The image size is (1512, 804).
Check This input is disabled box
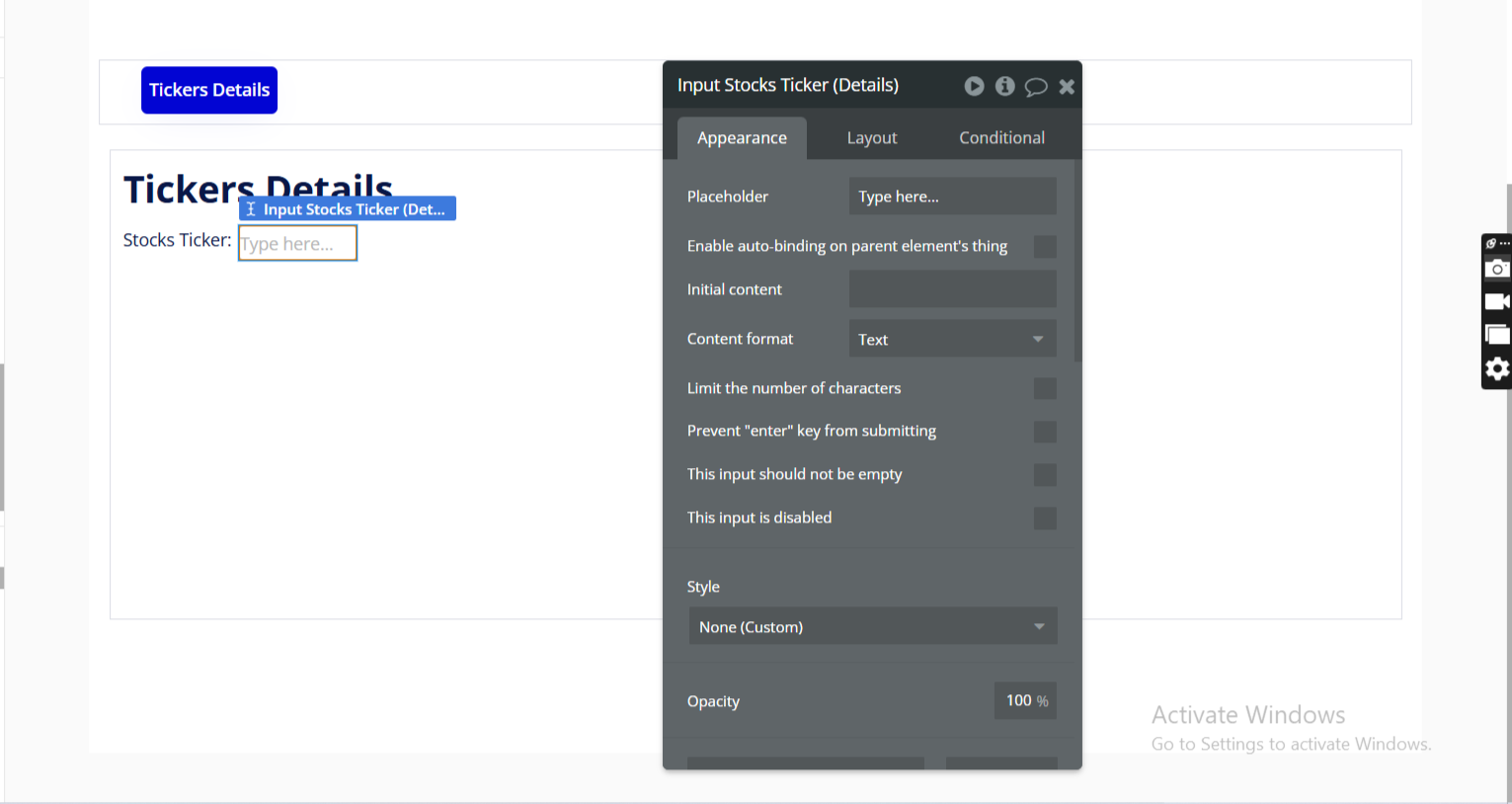coord(1044,519)
